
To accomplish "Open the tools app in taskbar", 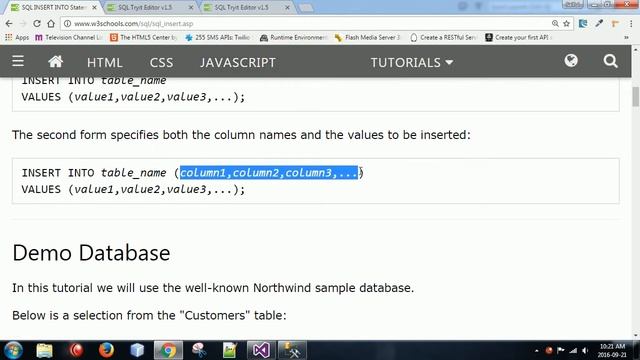I will [x=292, y=350].
